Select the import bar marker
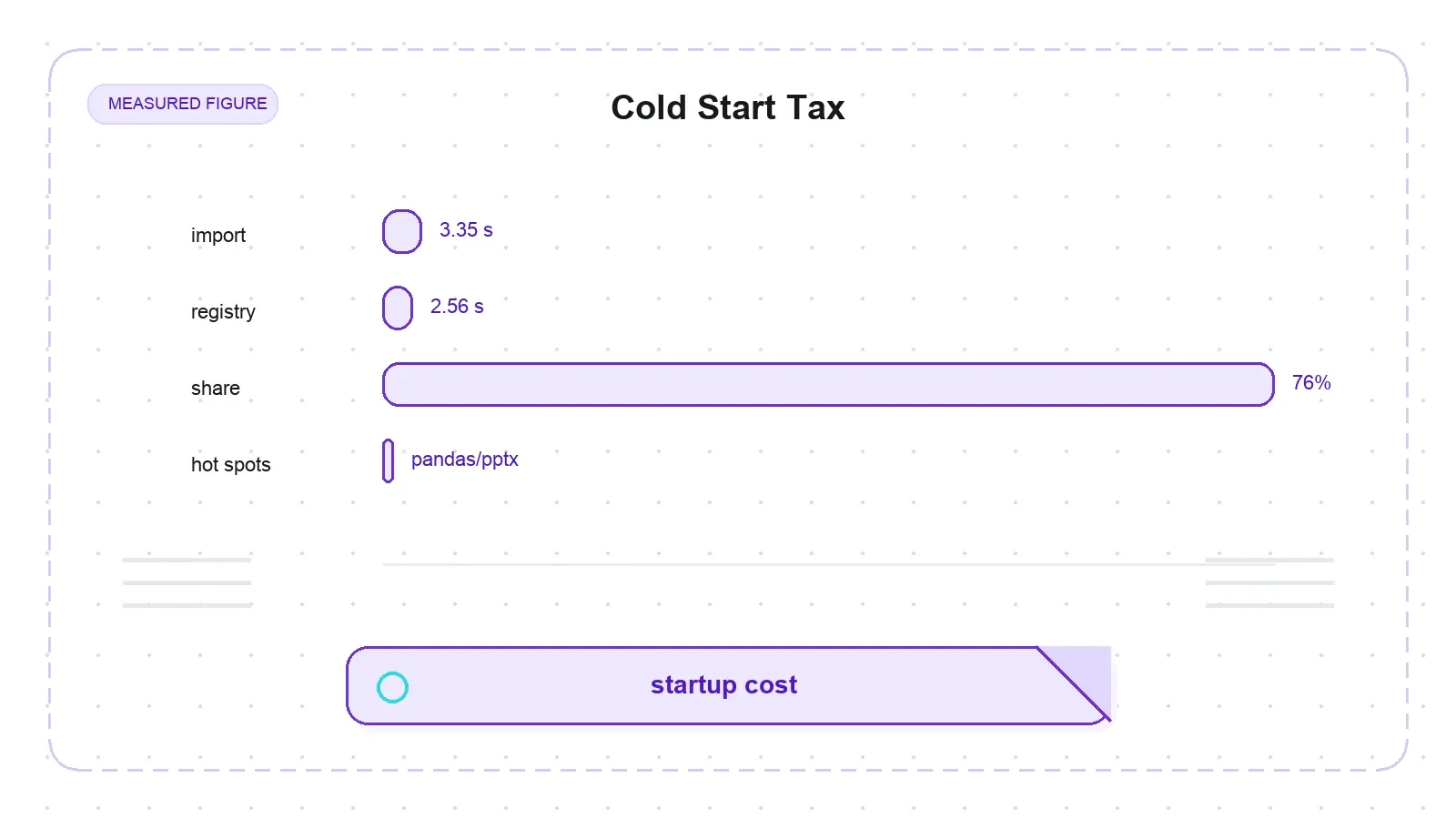The width and height of the screenshot is (1456, 819). [402, 231]
